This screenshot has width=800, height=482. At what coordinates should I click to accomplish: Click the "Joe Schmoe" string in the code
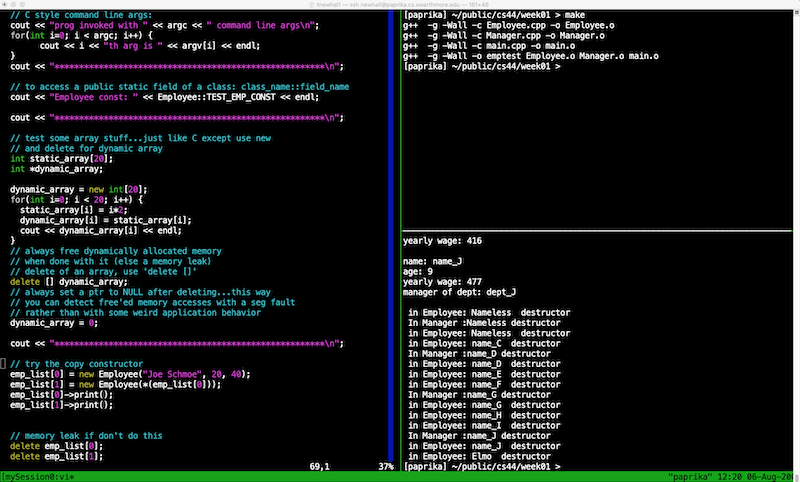[x=172, y=374]
